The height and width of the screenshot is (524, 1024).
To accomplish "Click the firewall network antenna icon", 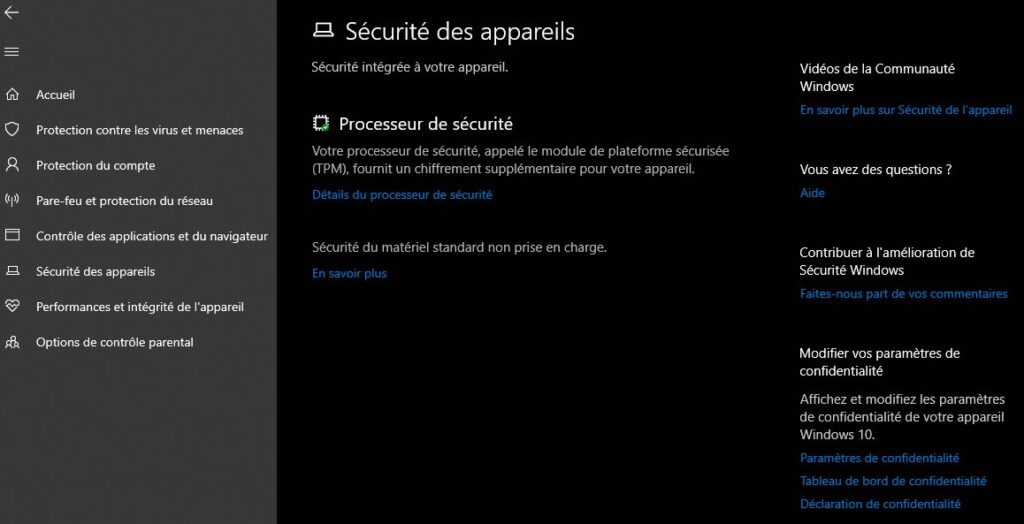I will (12, 200).
